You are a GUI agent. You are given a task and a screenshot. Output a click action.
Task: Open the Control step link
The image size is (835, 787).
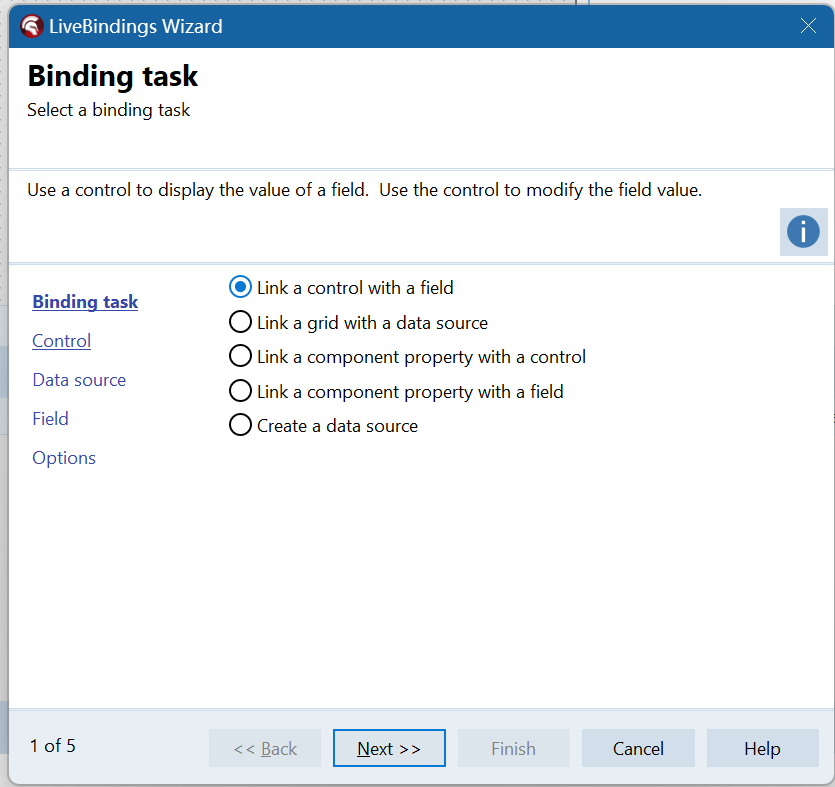pos(61,341)
